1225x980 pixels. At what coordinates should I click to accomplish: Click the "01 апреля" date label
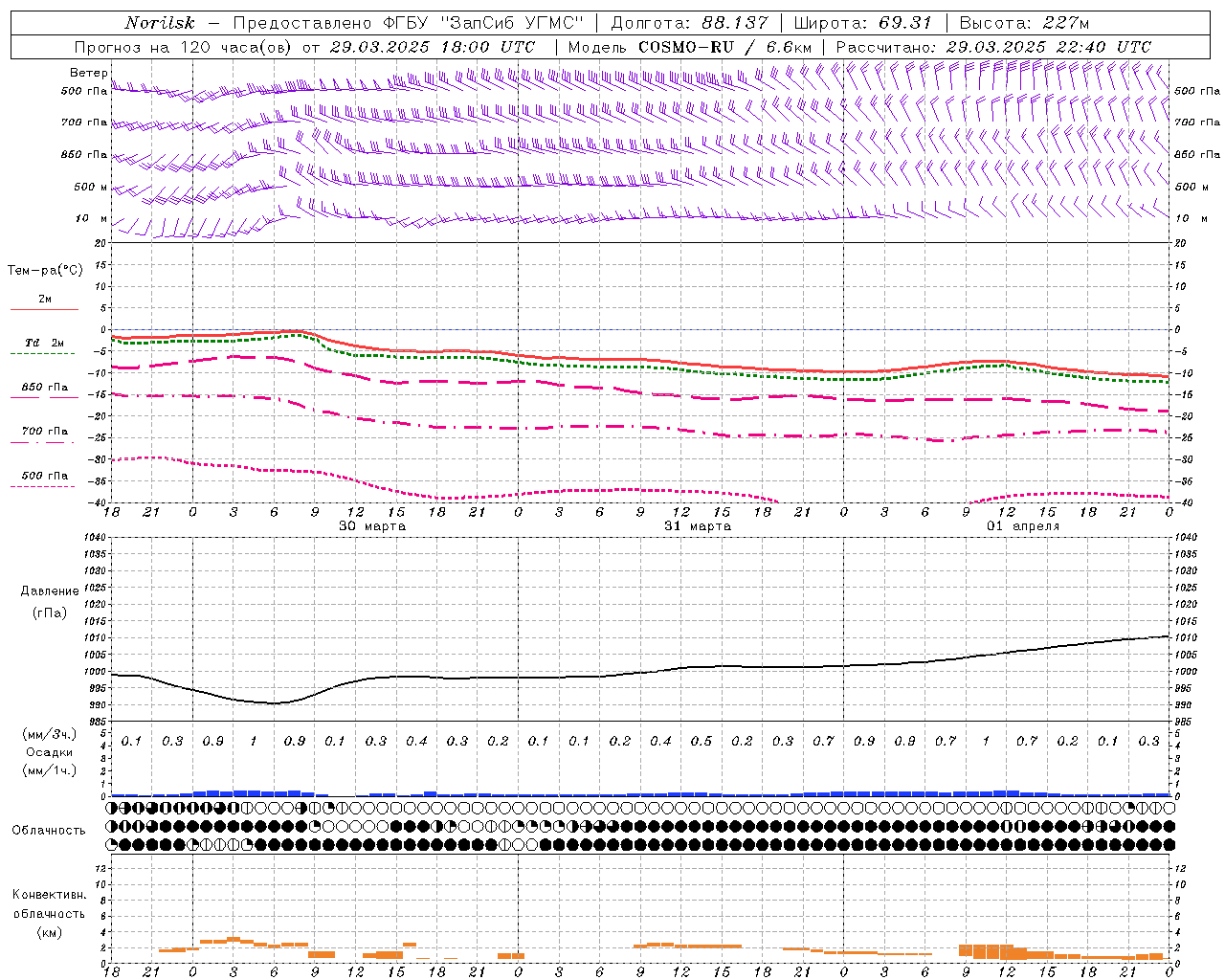(1023, 526)
